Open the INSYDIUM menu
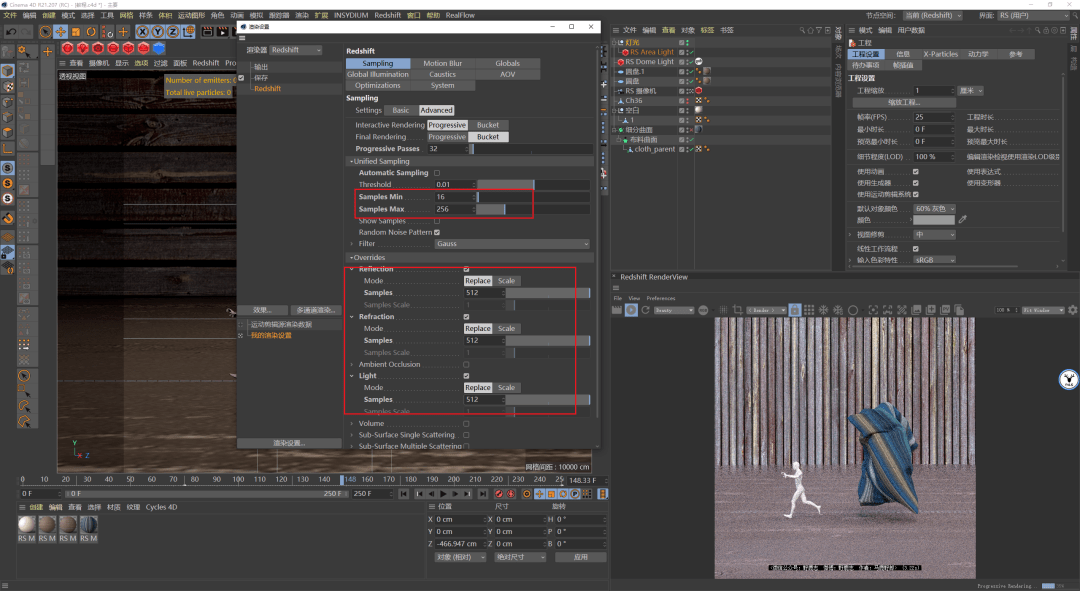 [350, 16]
